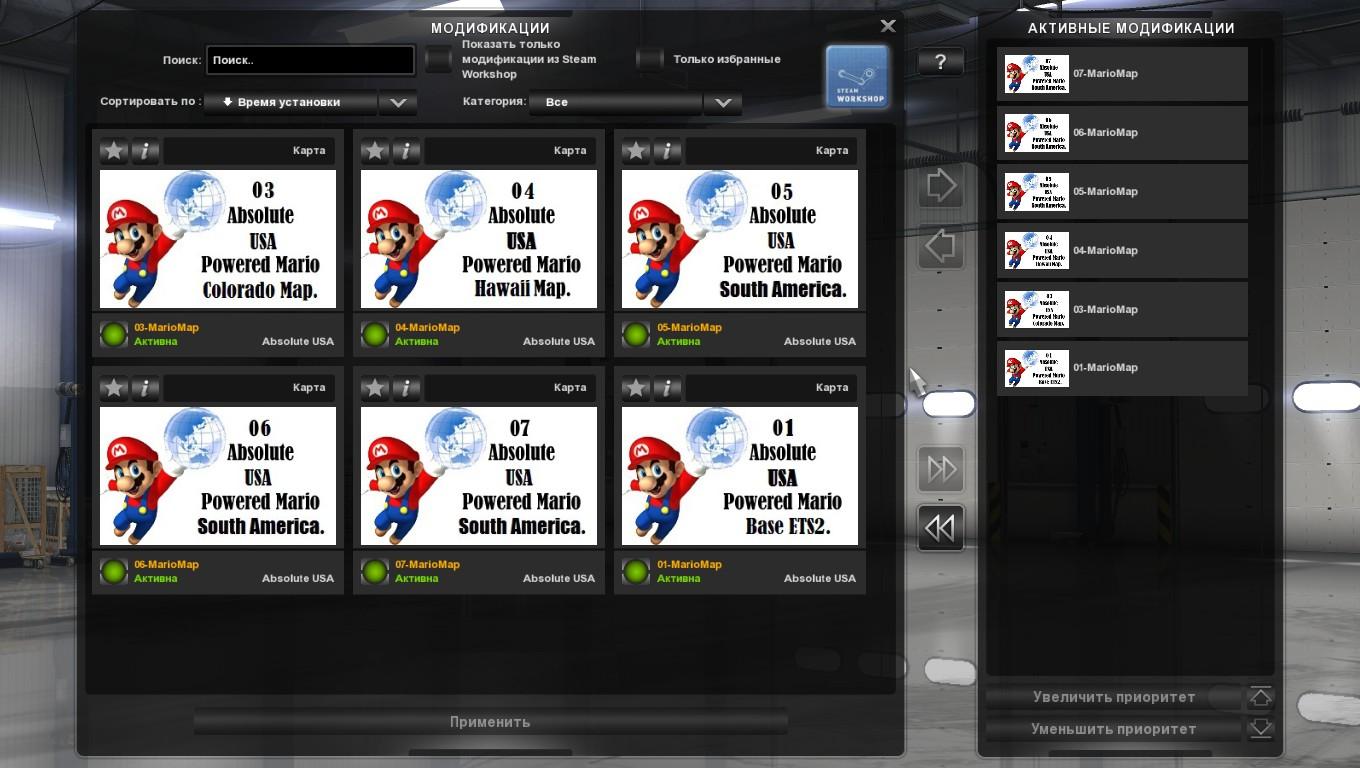Click the up arrow beside Увеличить приоритет
This screenshot has width=1360, height=768.
(1260, 697)
